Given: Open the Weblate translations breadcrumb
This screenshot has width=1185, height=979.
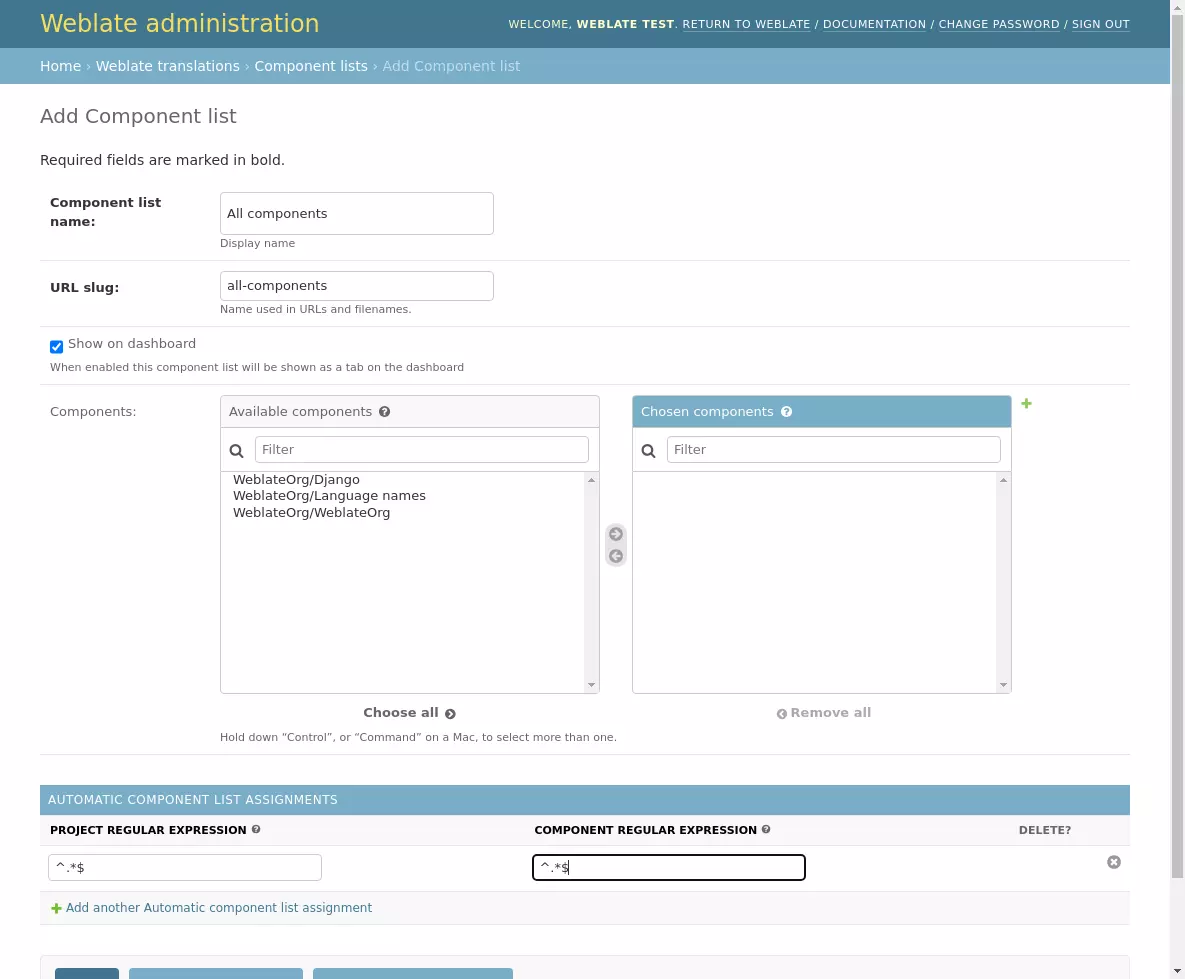Looking at the screenshot, I should 168,66.
